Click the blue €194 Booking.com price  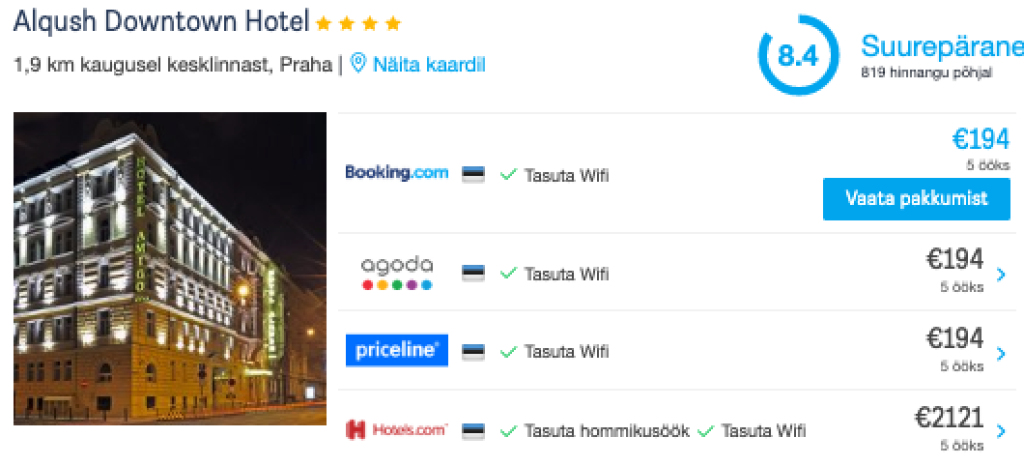pyautogui.click(x=981, y=139)
